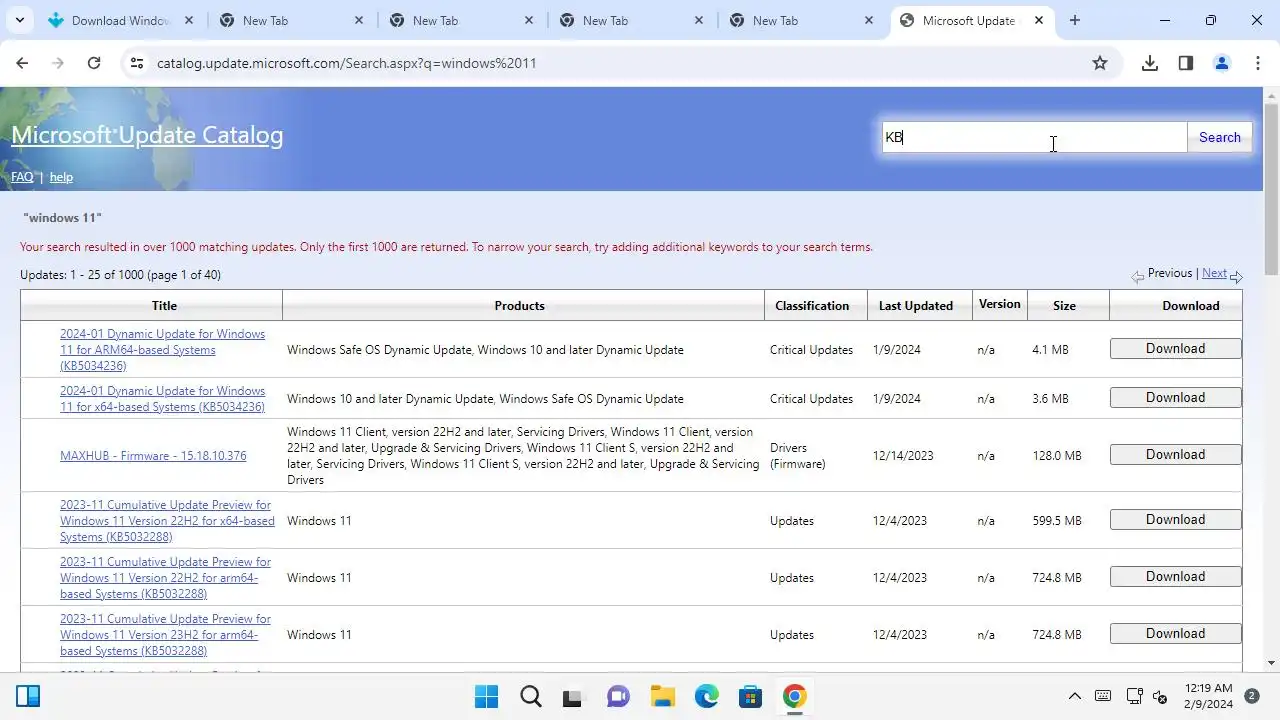Show hidden tray icons chevron
The image size is (1280, 720).
1075,696
